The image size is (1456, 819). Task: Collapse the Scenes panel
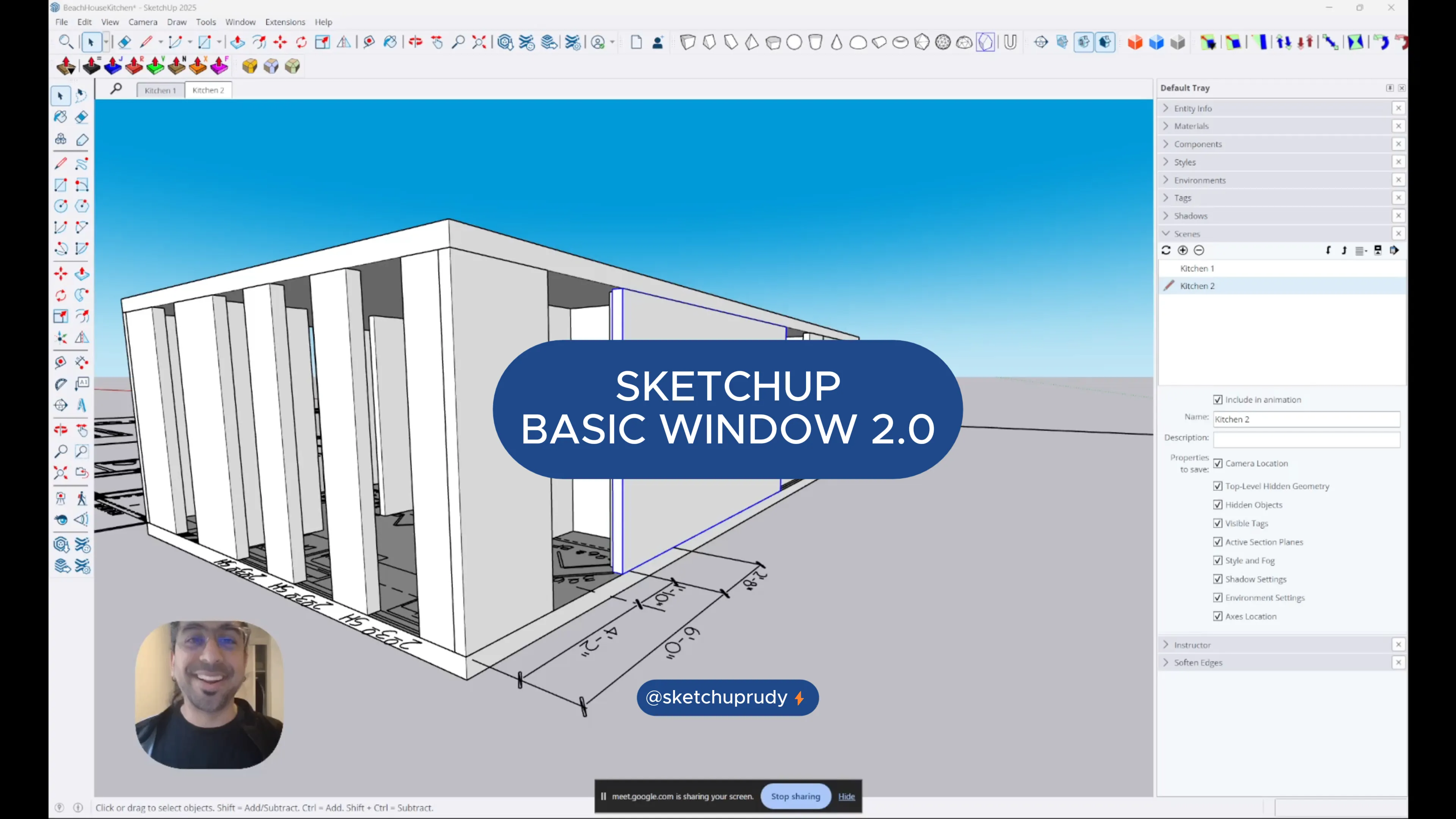click(x=1186, y=234)
